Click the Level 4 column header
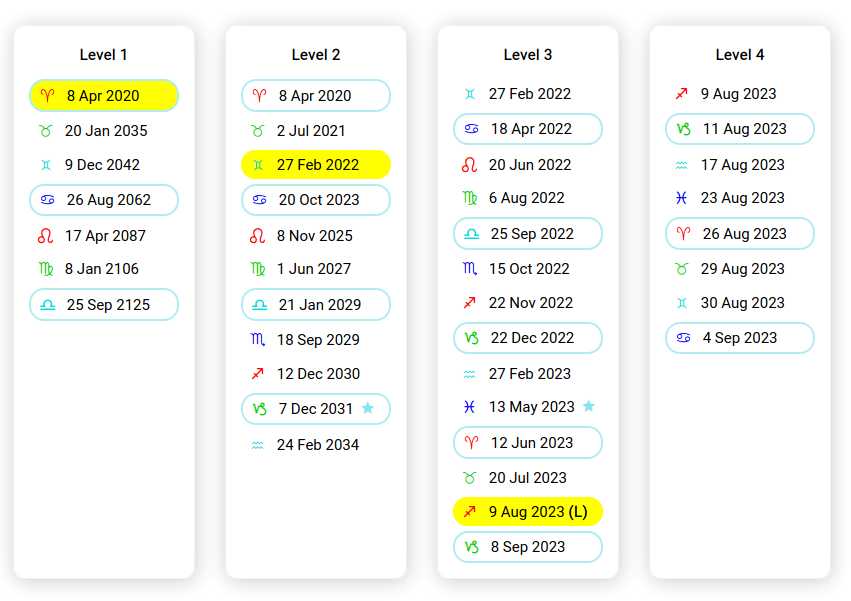851x601 pixels. tap(740, 55)
